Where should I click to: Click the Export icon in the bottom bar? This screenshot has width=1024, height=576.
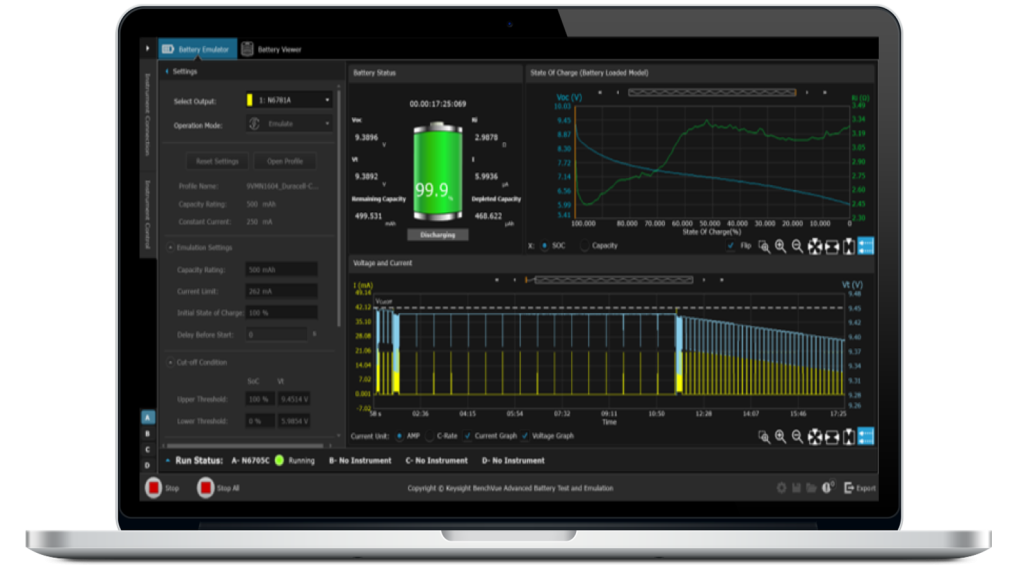pos(851,488)
